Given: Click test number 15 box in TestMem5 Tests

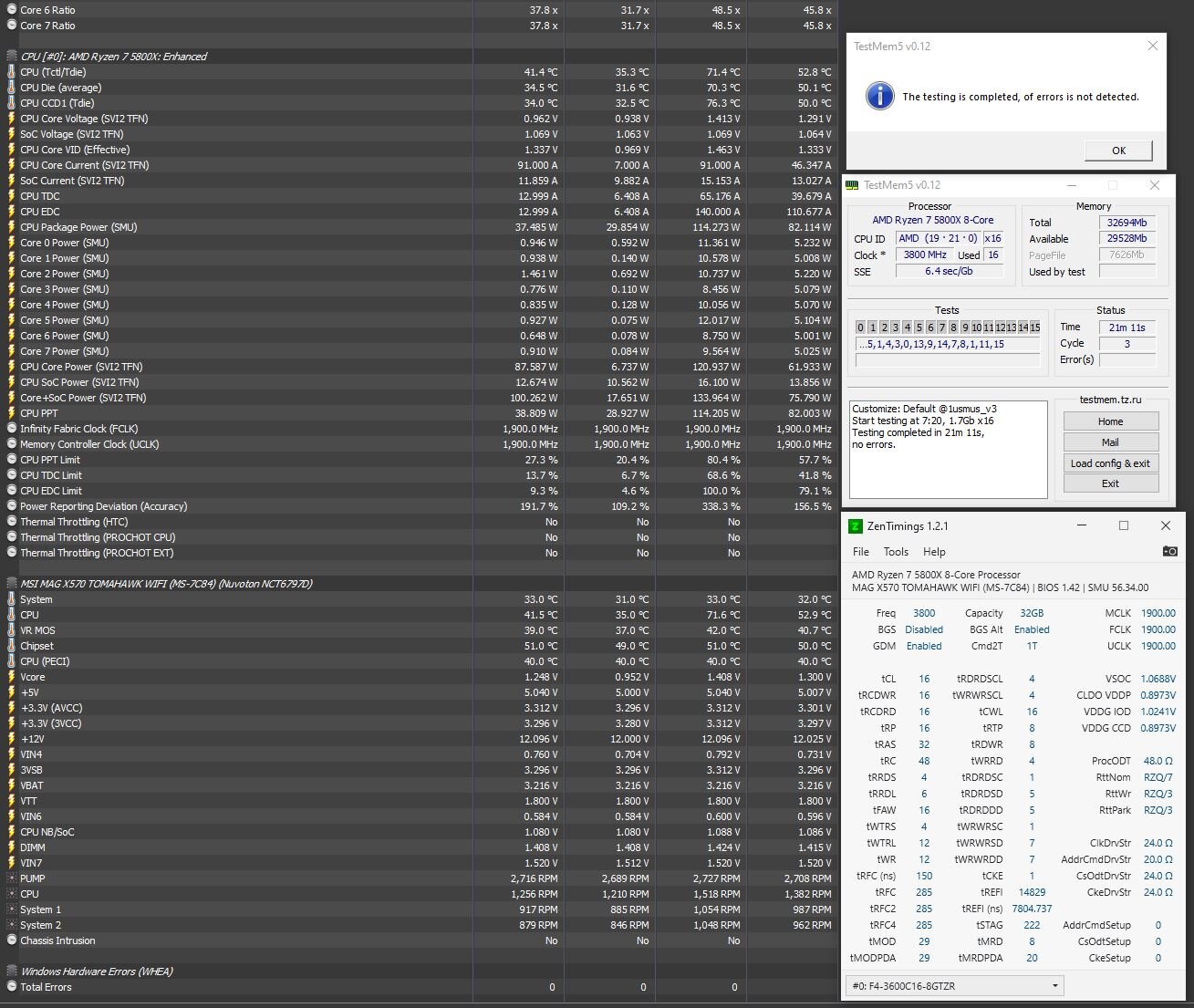Looking at the screenshot, I should tap(1035, 327).
